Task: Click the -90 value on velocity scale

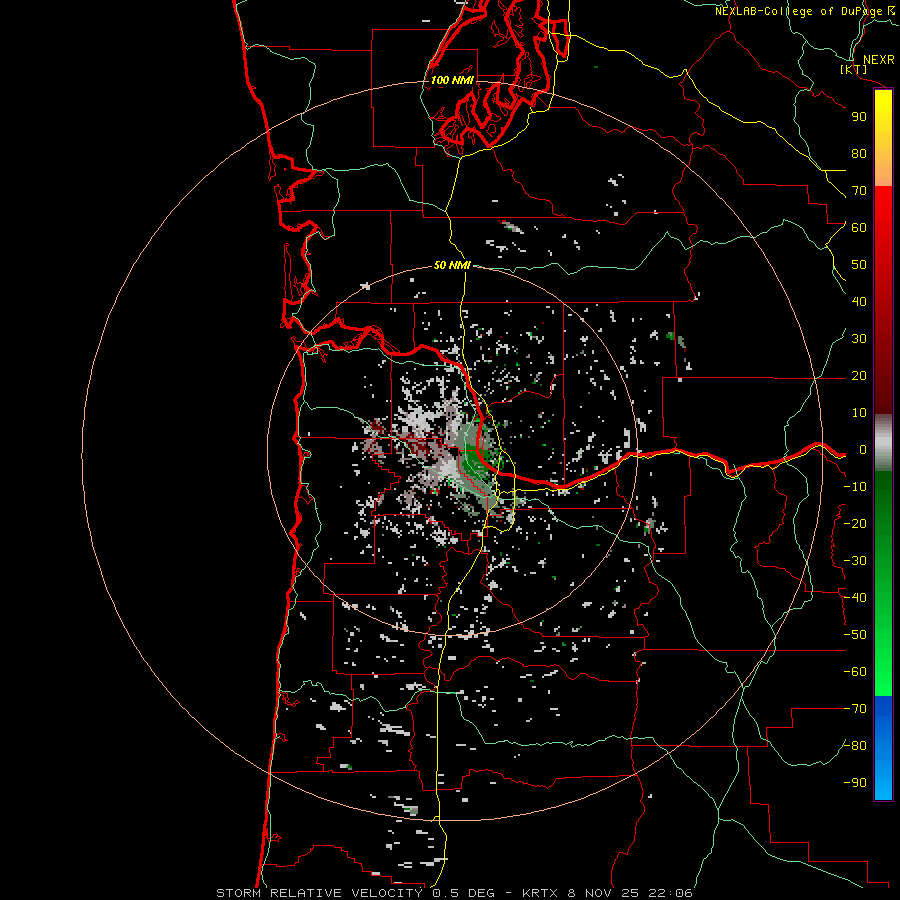Action: (855, 783)
